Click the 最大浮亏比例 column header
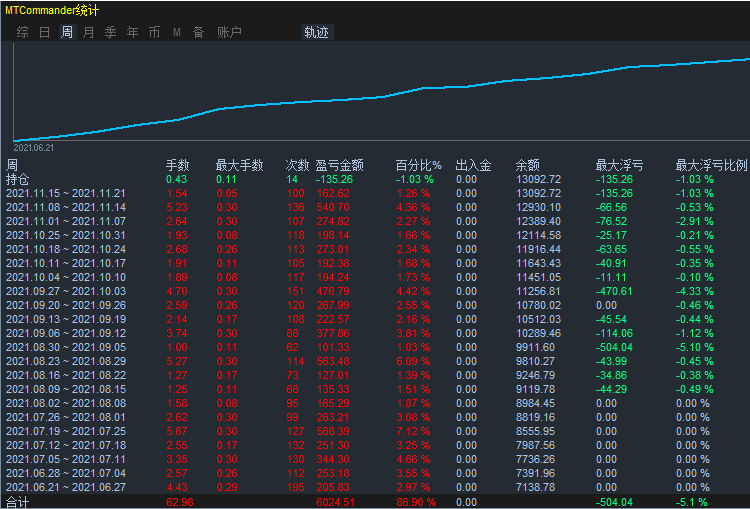This screenshot has width=750, height=509. [x=711, y=166]
